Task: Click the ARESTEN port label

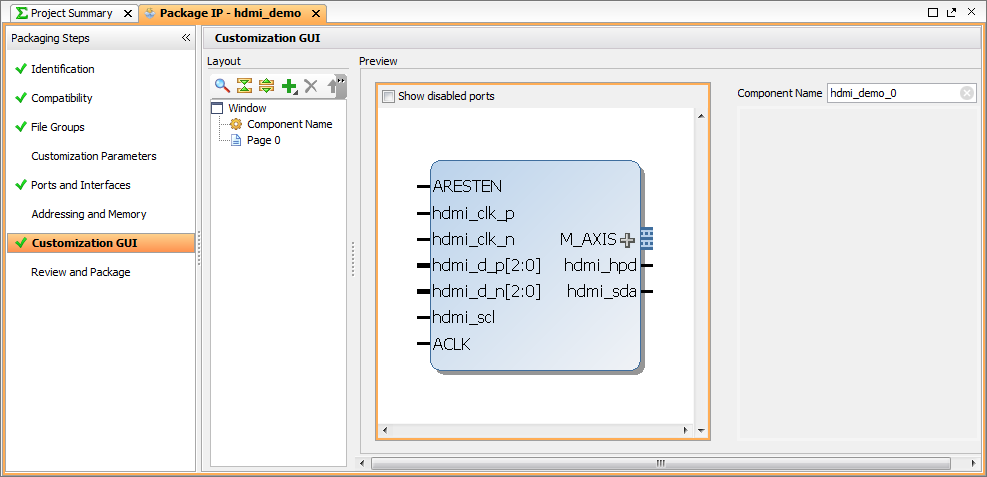Action: [x=467, y=186]
